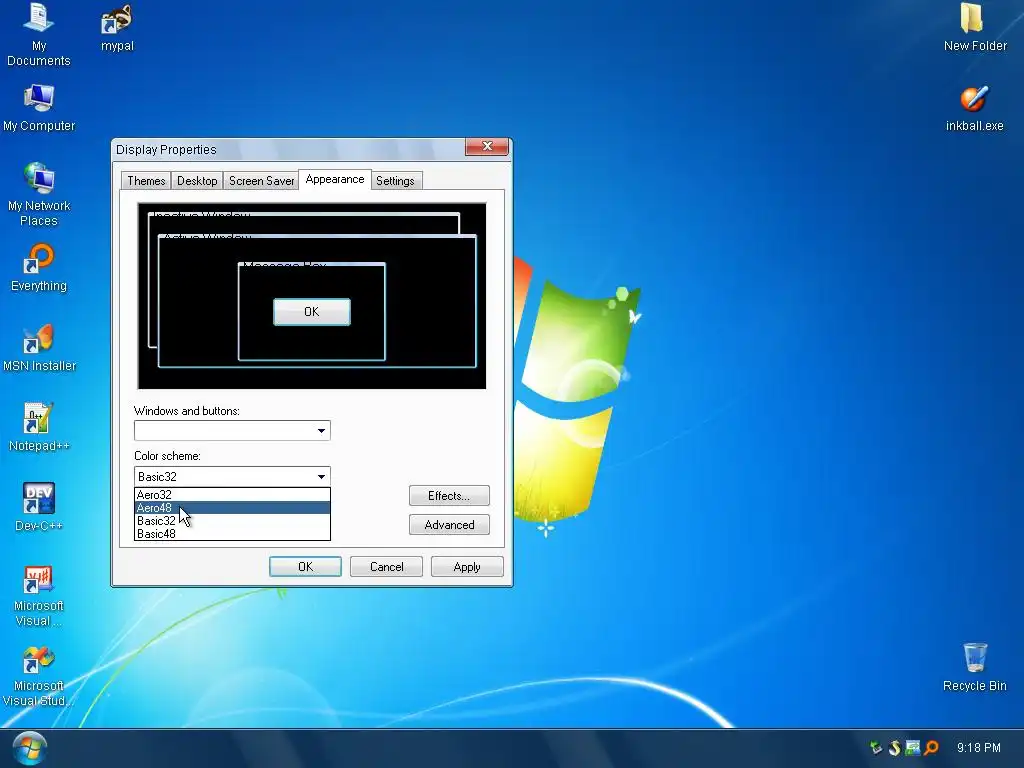Screen dimensions: 1024x768
Task: Choose Aero32 from the color scheme list
Action: coord(232,495)
